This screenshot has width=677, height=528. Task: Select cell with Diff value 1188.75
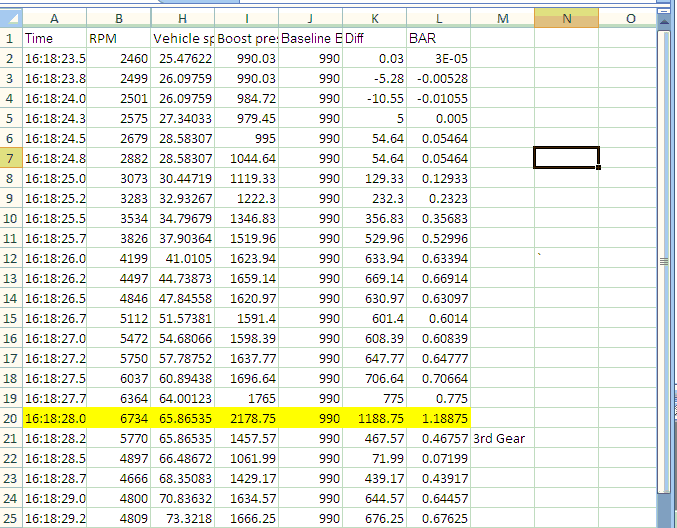pos(374,418)
